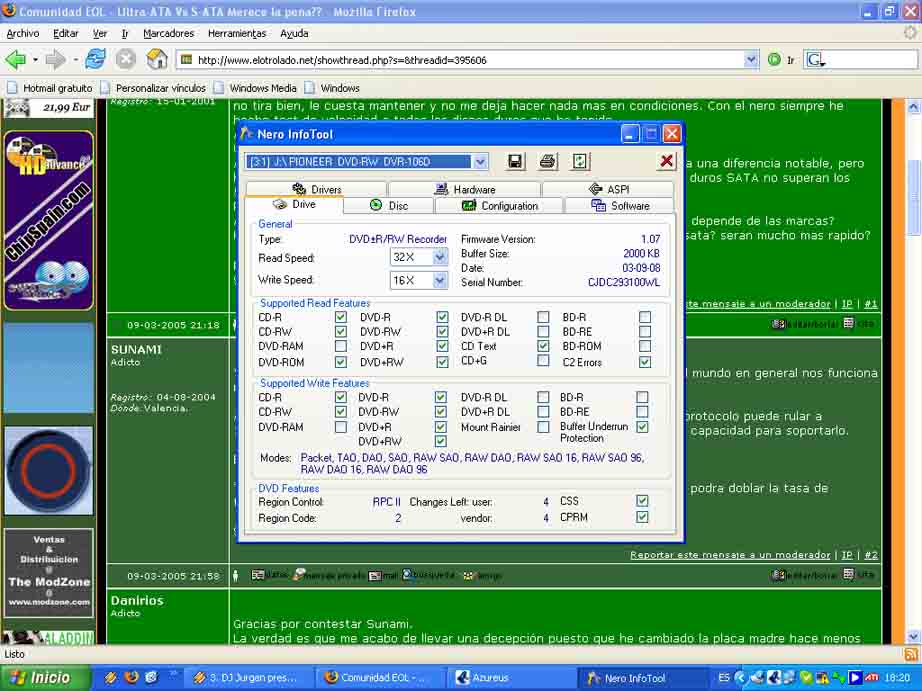Open the Hotmail gratuito bookmark
The width and height of the screenshot is (922, 691).
(x=50, y=88)
